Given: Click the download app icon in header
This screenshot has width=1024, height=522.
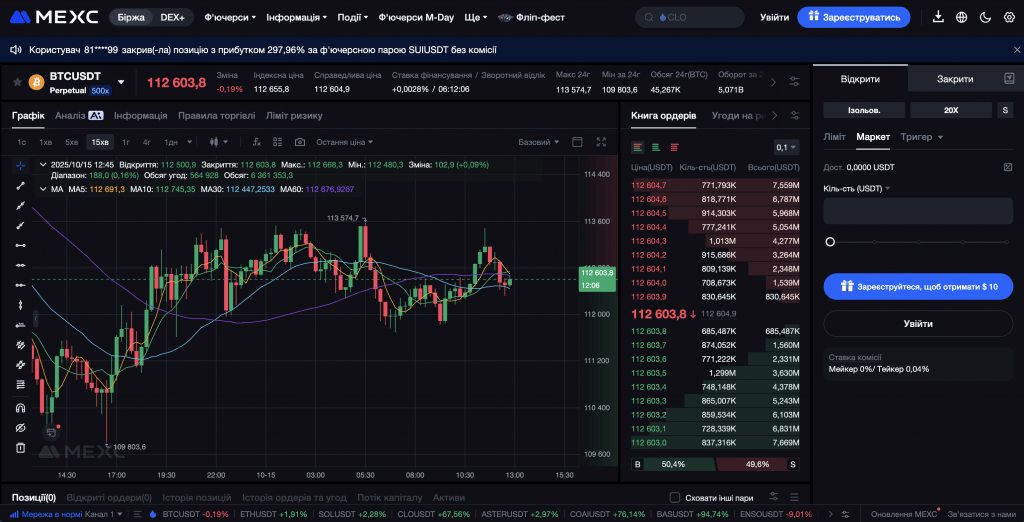Looking at the screenshot, I should click(x=938, y=17).
